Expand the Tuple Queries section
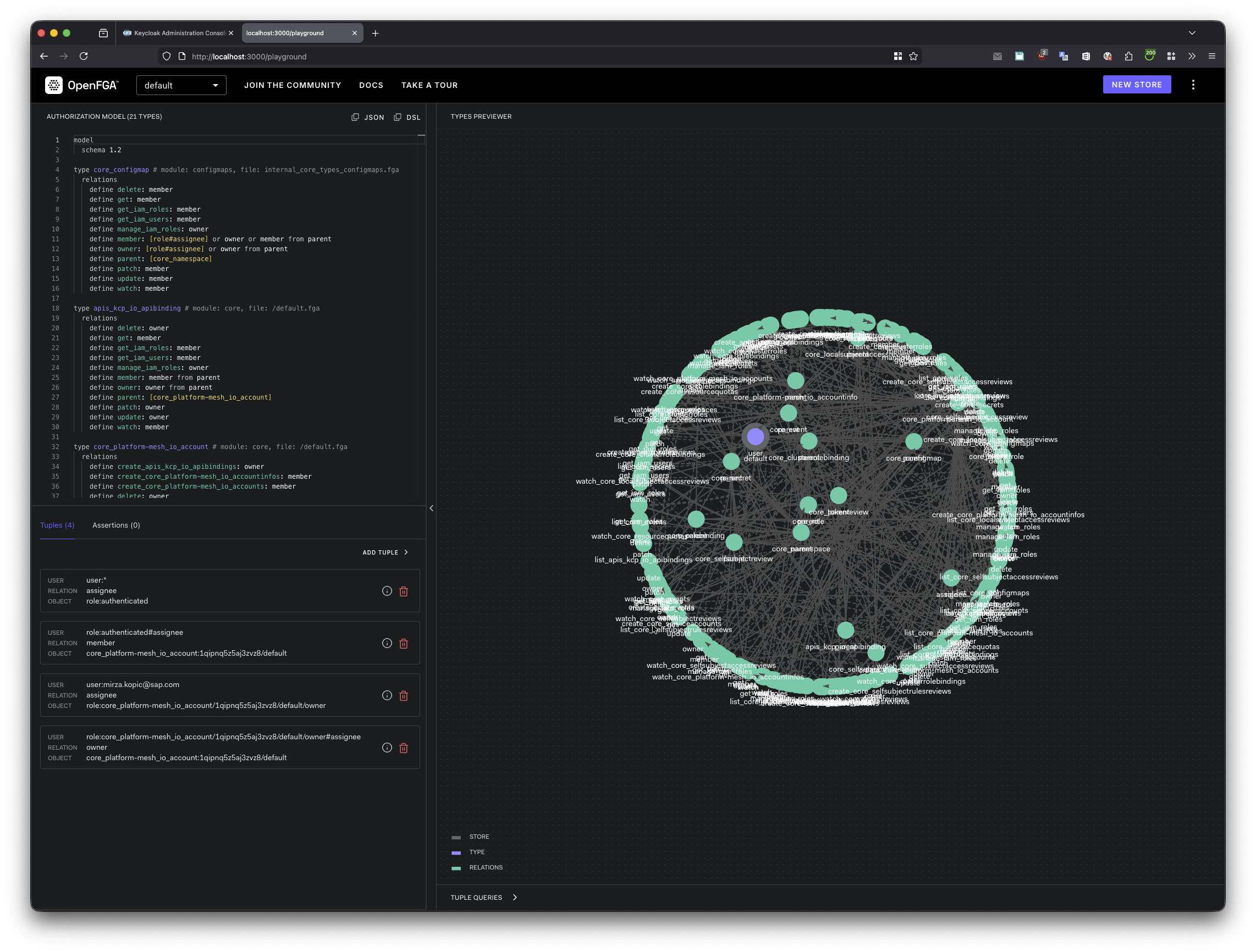The width and height of the screenshot is (1256, 952). click(x=483, y=897)
